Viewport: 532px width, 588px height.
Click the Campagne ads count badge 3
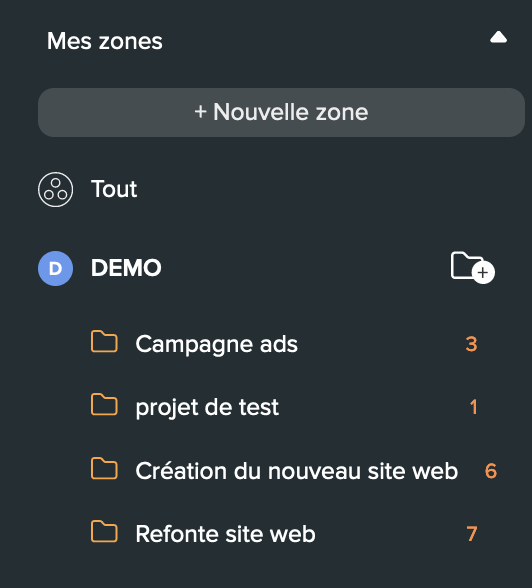(x=471, y=344)
